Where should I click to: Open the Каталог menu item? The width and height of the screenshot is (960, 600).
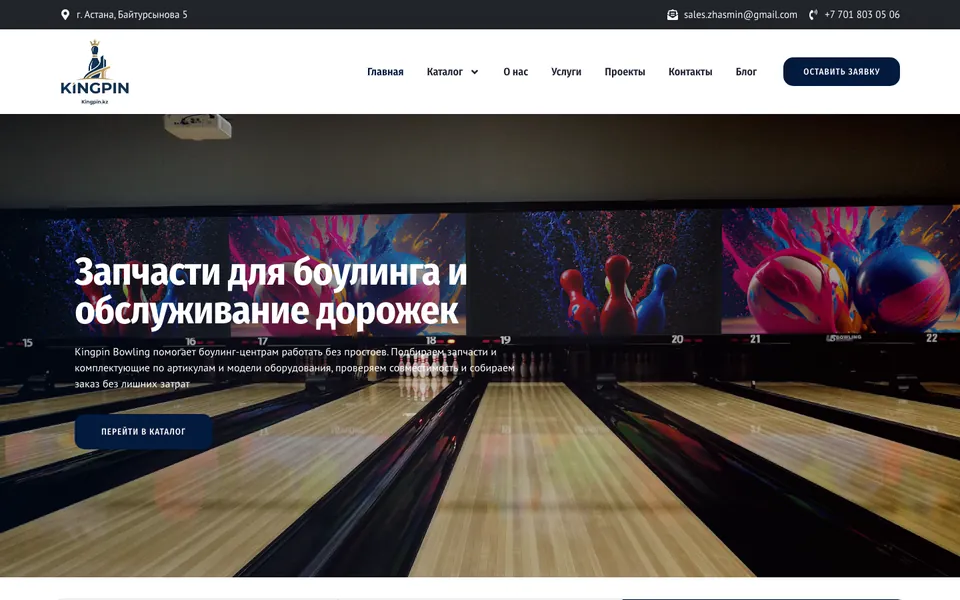[x=444, y=72]
